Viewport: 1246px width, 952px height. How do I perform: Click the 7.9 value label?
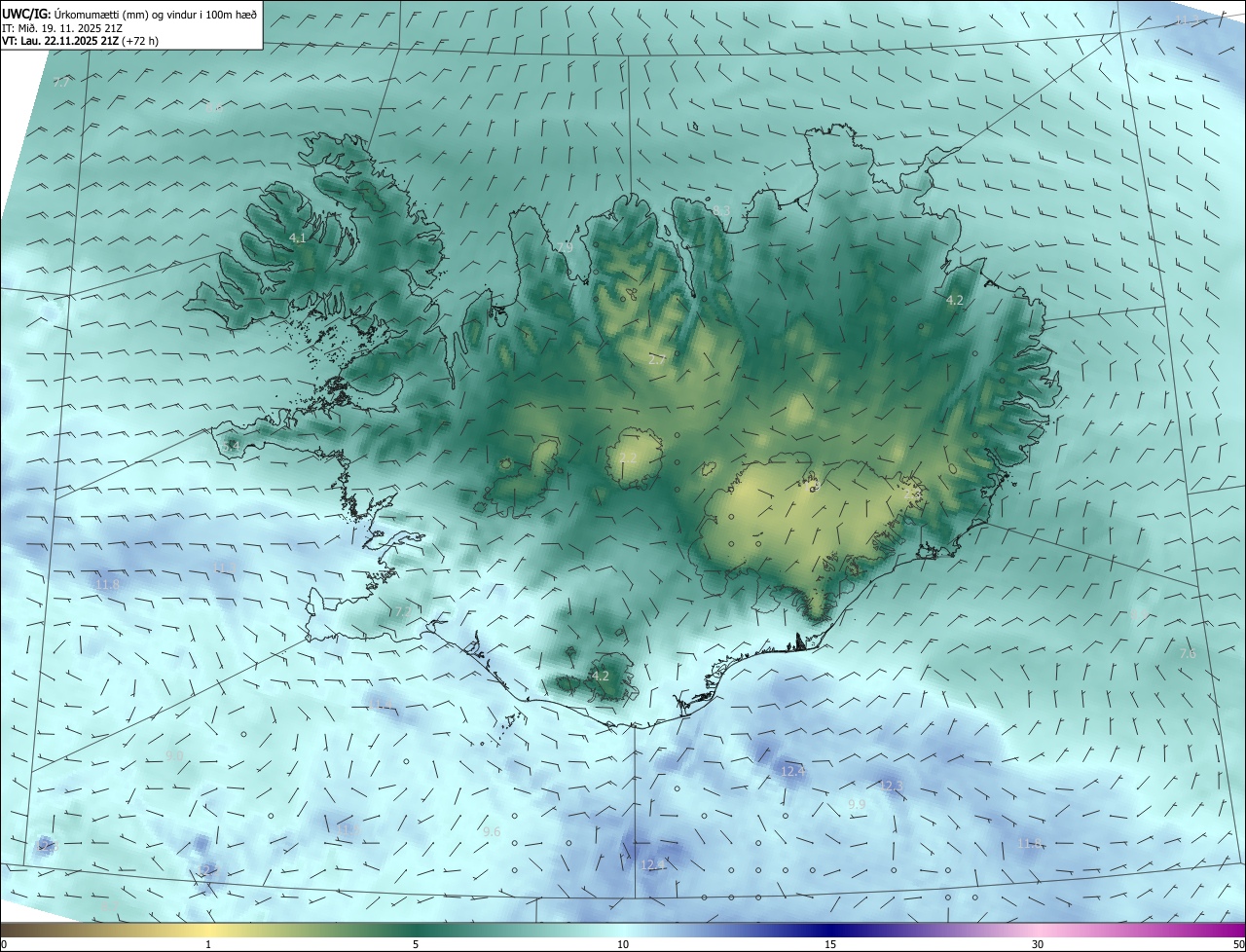565,248
